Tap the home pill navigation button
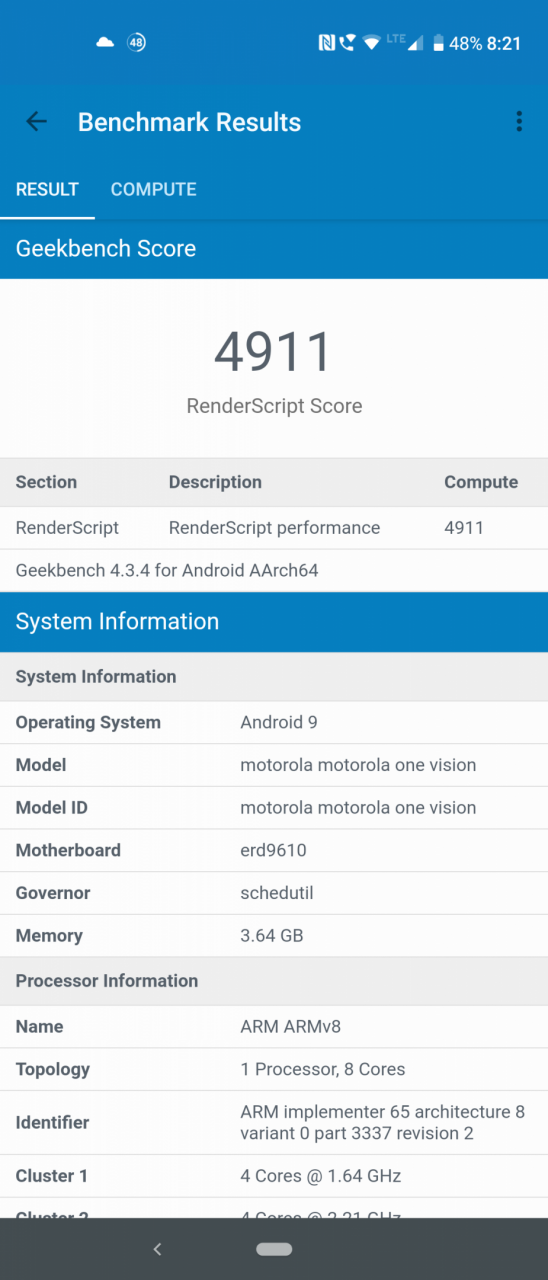548x1280 pixels. (274, 1249)
